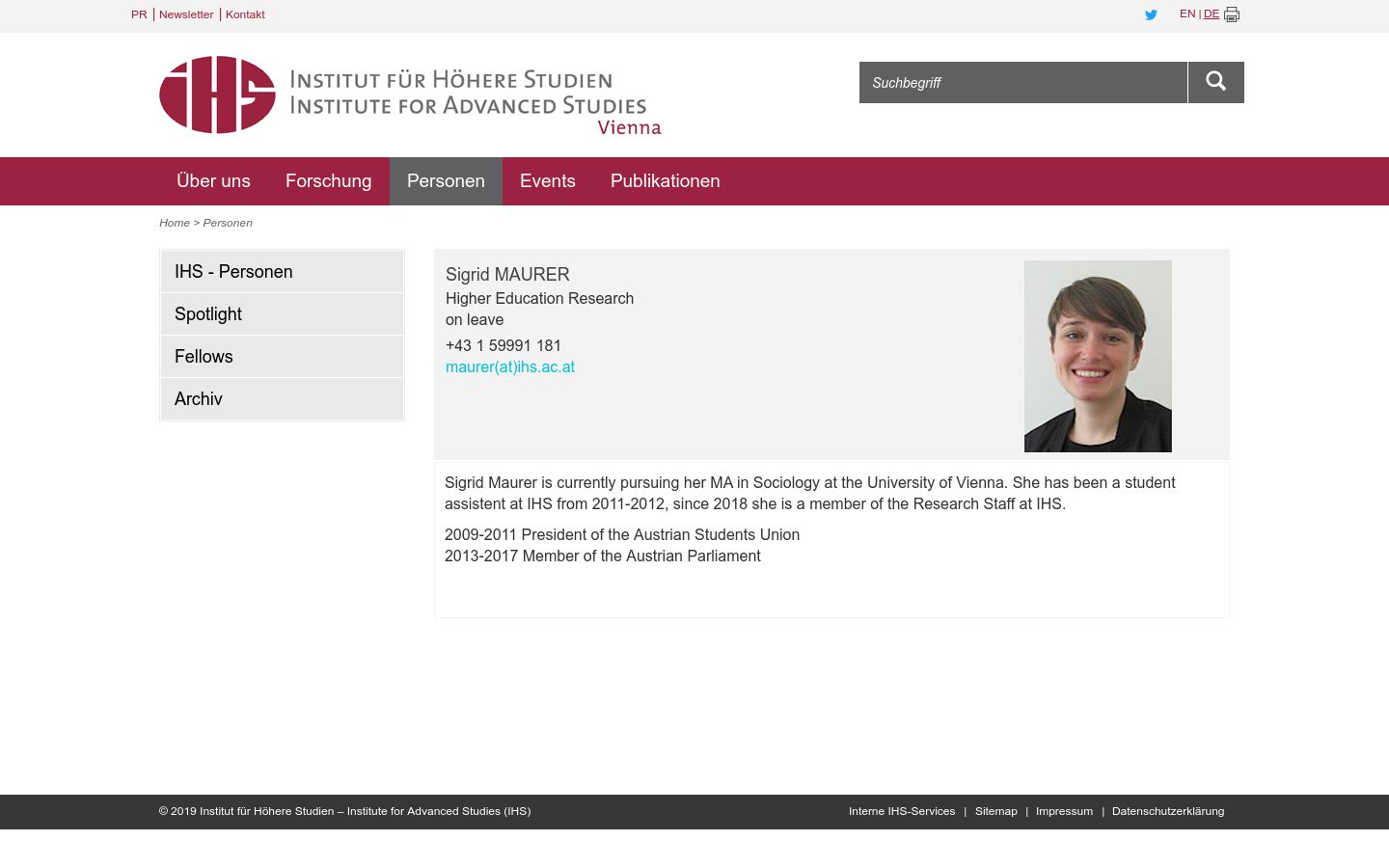Click the Higher Education Research text
The height and width of the screenshot is (868, 1389).
[539, 299]
